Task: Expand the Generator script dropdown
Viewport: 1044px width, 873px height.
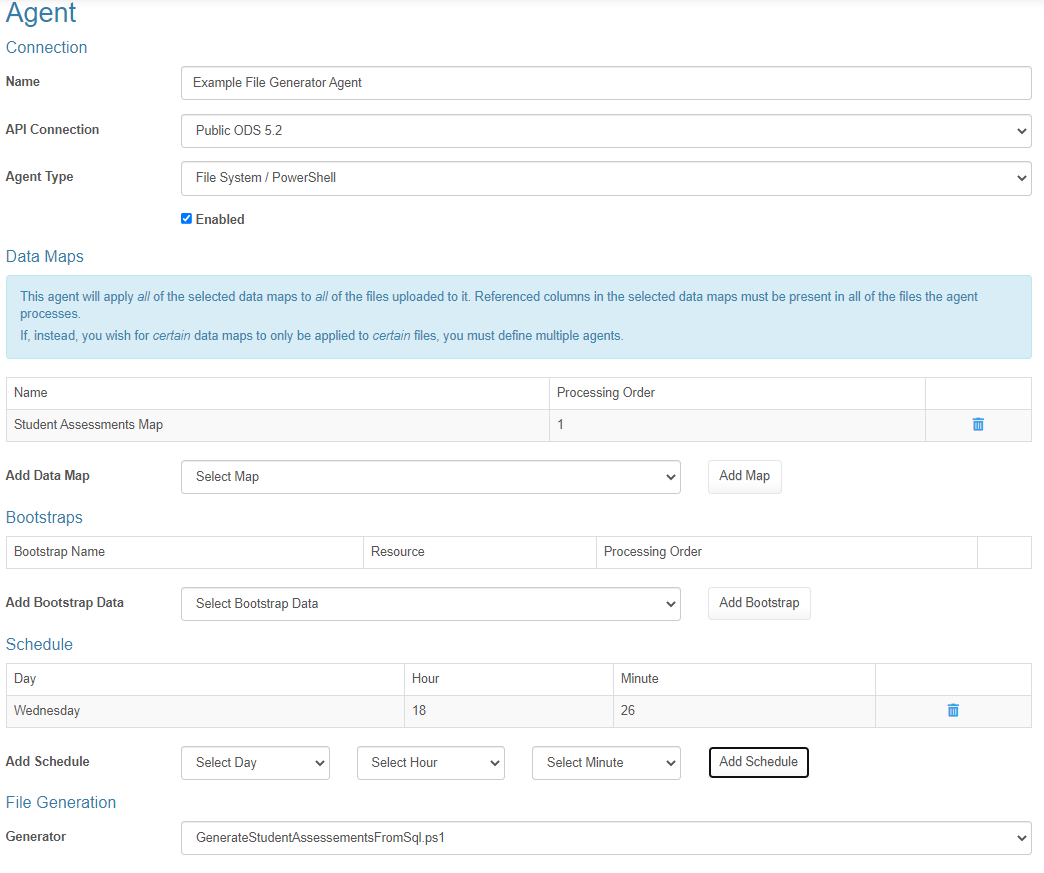Action: point(606,838)
